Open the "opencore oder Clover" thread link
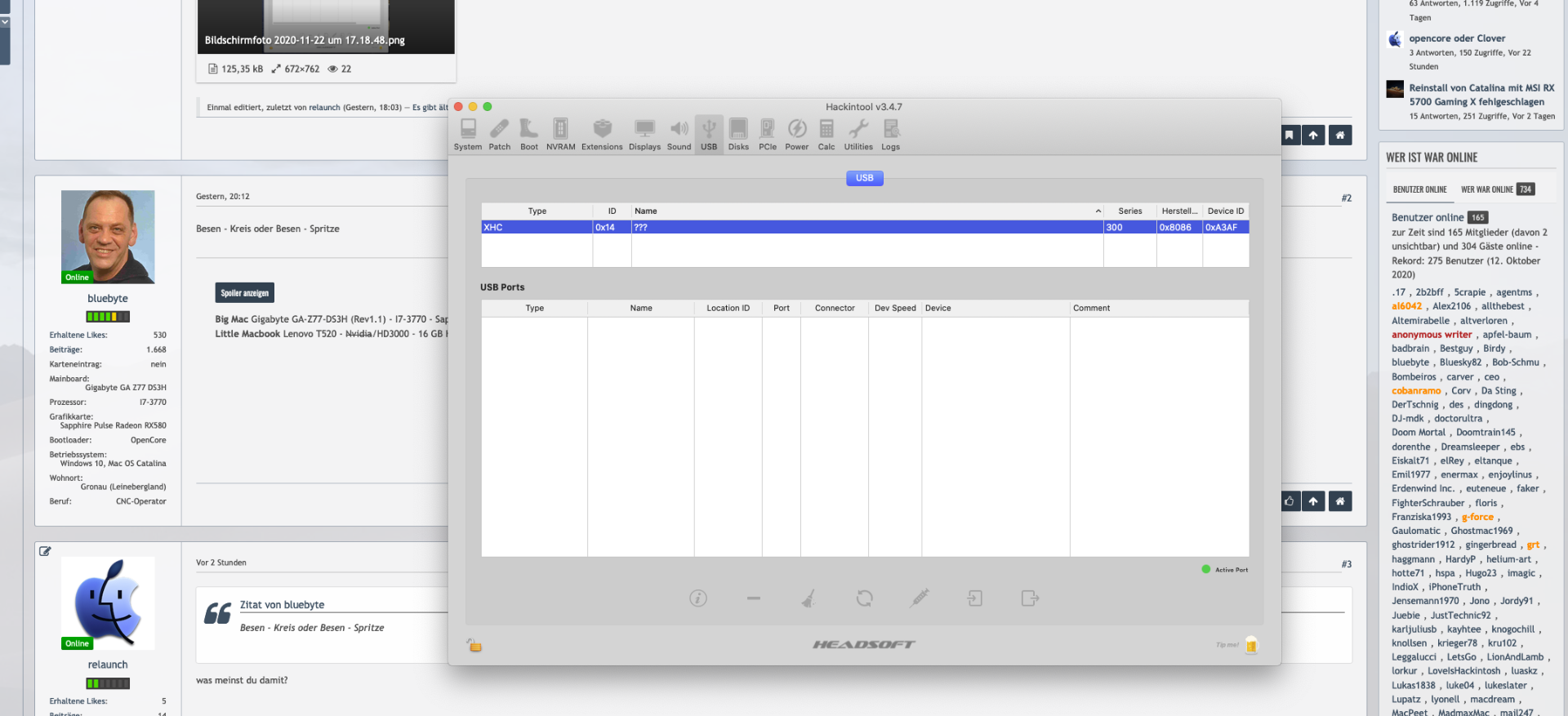The width and height of the screenshot is (1568, 716). tap(1457, 38)
